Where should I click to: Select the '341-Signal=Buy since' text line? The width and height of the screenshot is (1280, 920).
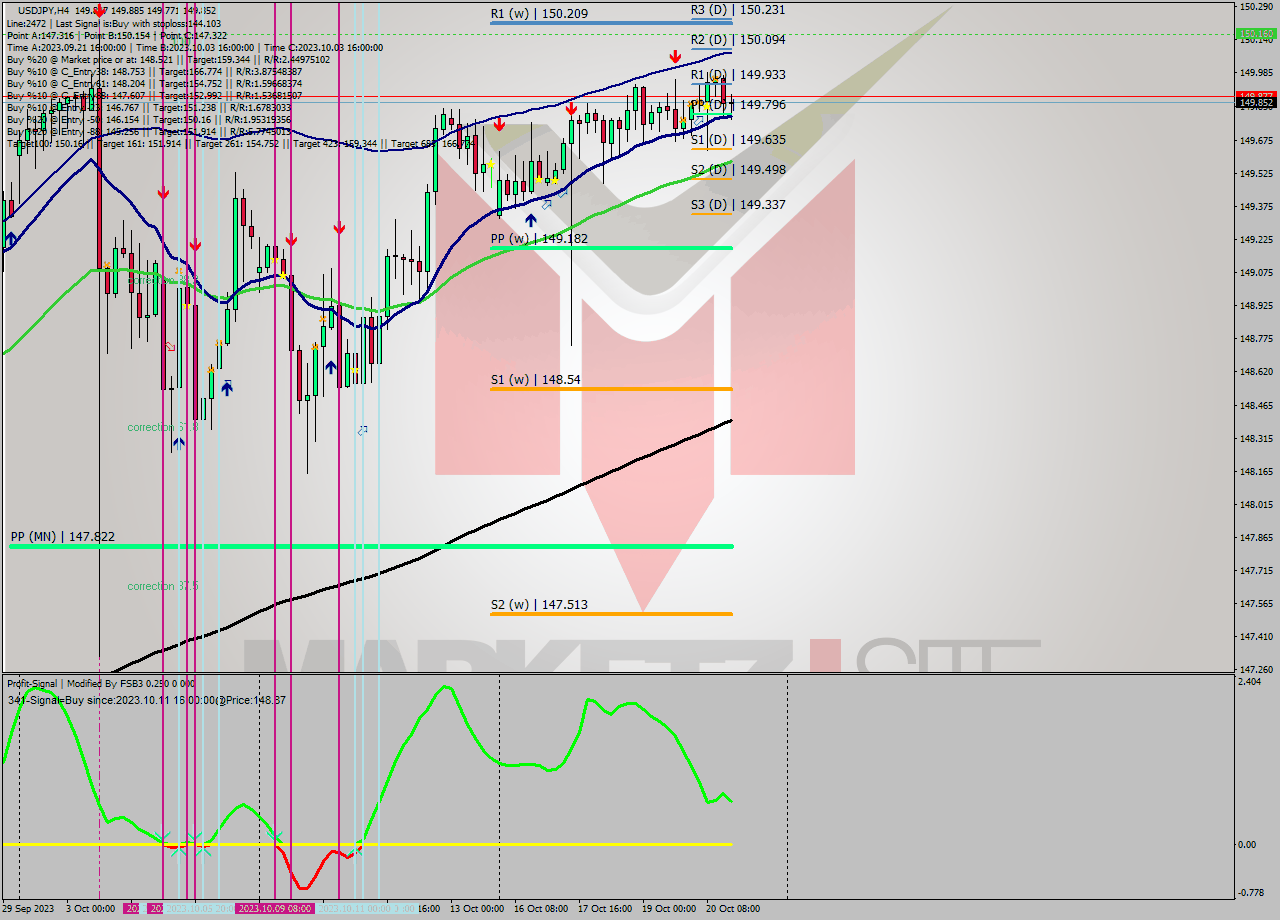click(146, 700)
